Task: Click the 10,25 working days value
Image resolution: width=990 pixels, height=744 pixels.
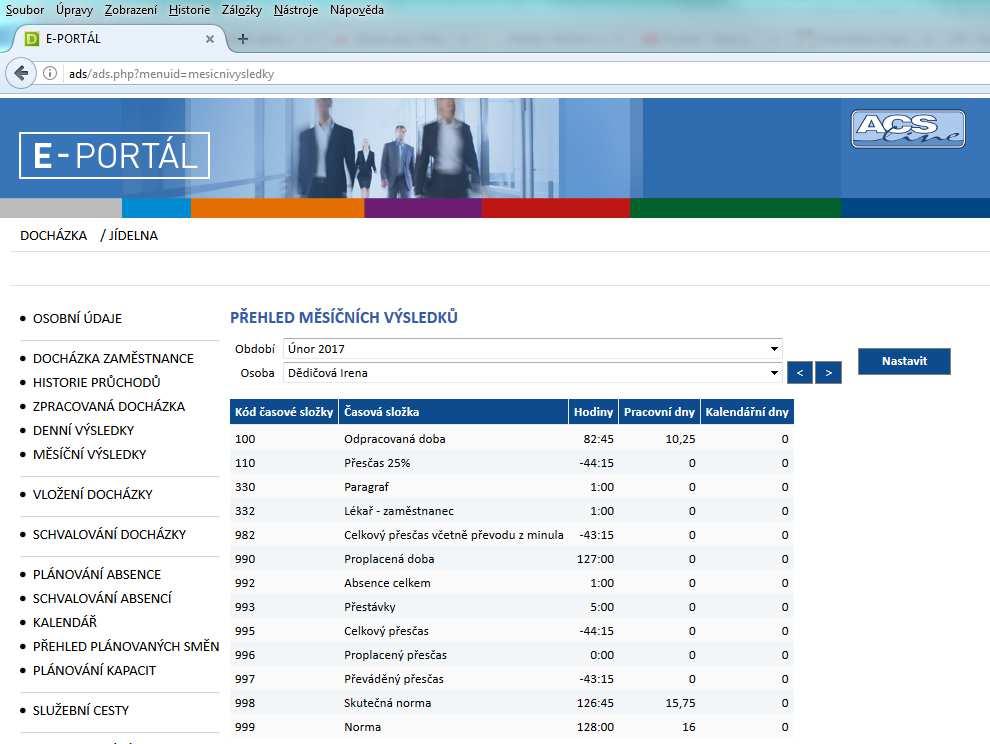Action: [x=680, y=439]
